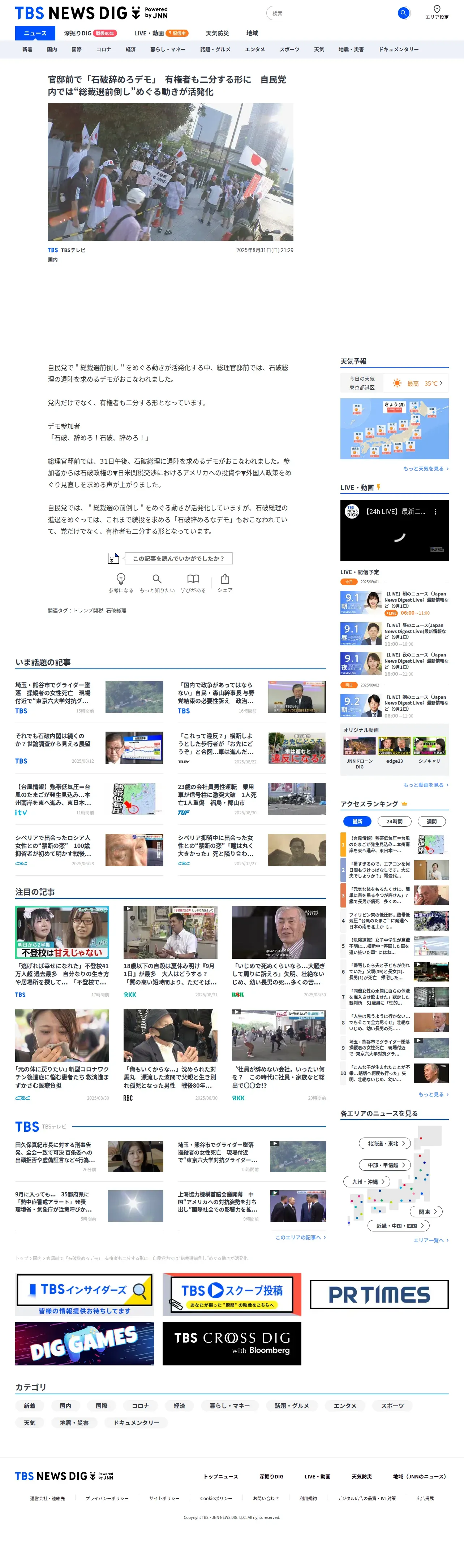Viewport: 464px width, 1568px height.
Task: Open the TBS CROSS DIG with Bloomberg banner
Action: (x=231, y=1343)
